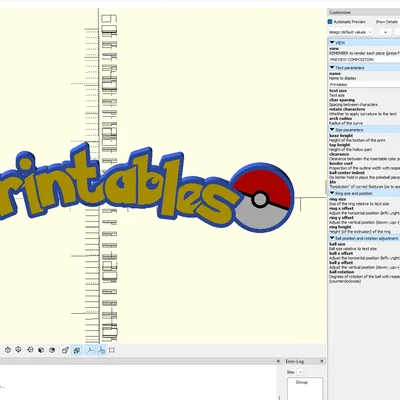Viewport: 400px width, 400px height.
Task: Click the 'ring x offset' parameter label
Action: point(341,208)
